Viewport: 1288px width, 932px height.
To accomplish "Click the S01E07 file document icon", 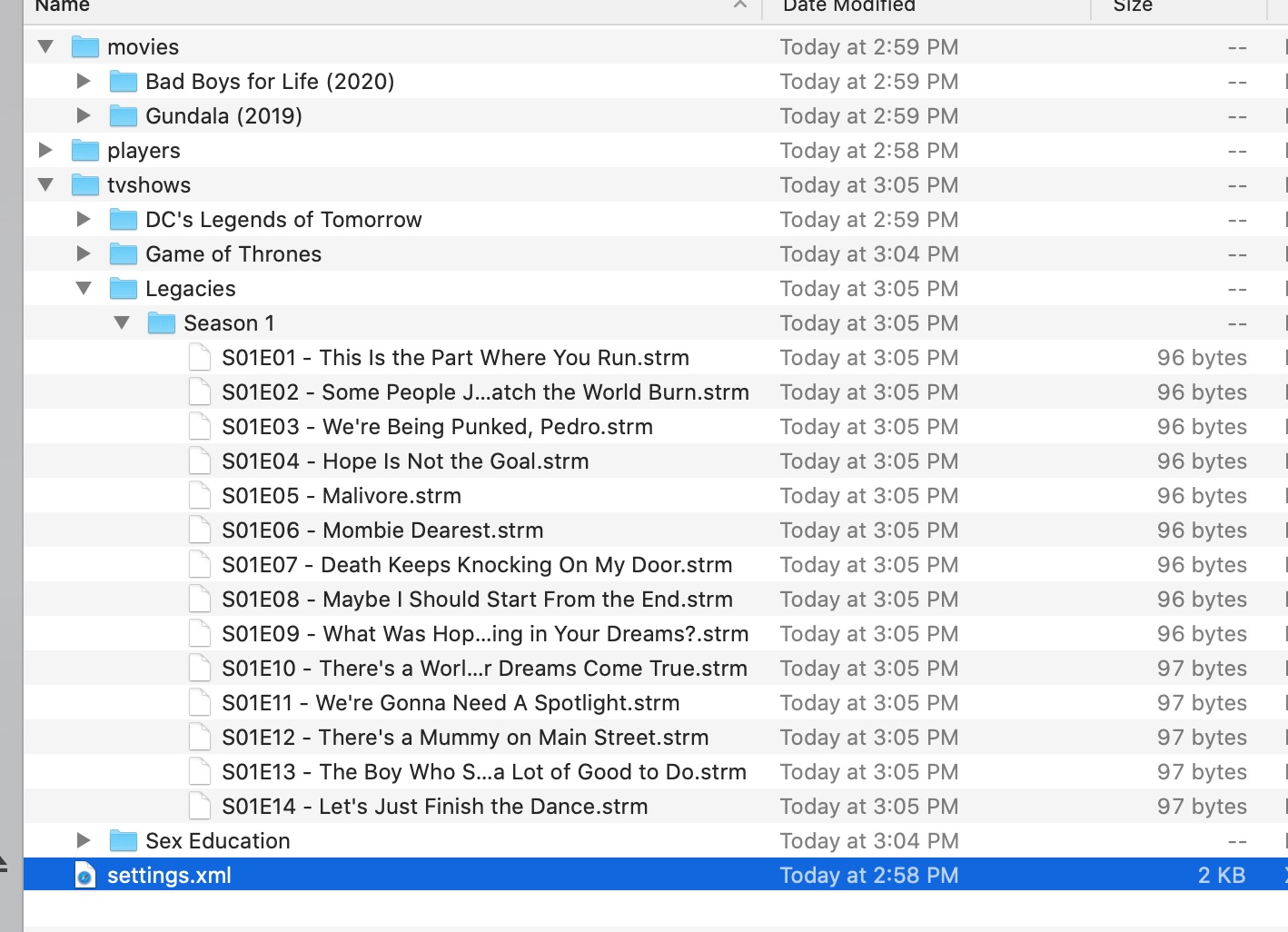I will 200,564.
